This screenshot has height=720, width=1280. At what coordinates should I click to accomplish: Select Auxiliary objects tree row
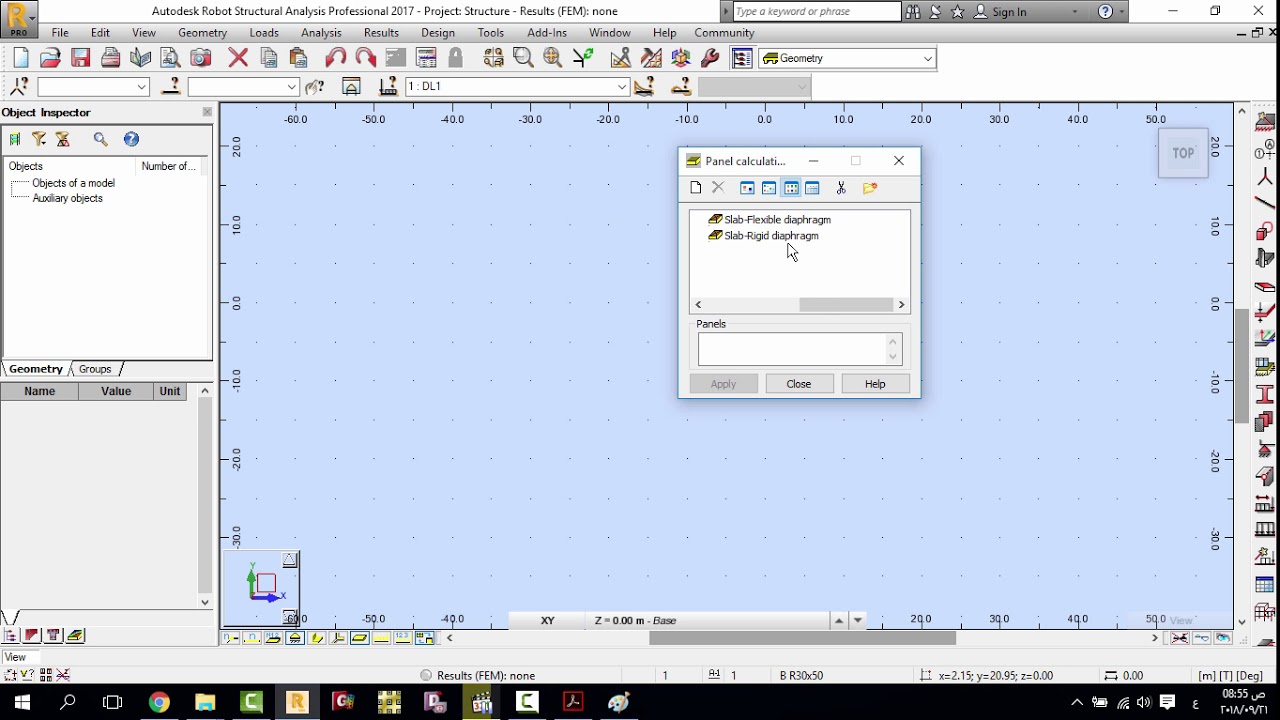67,198
